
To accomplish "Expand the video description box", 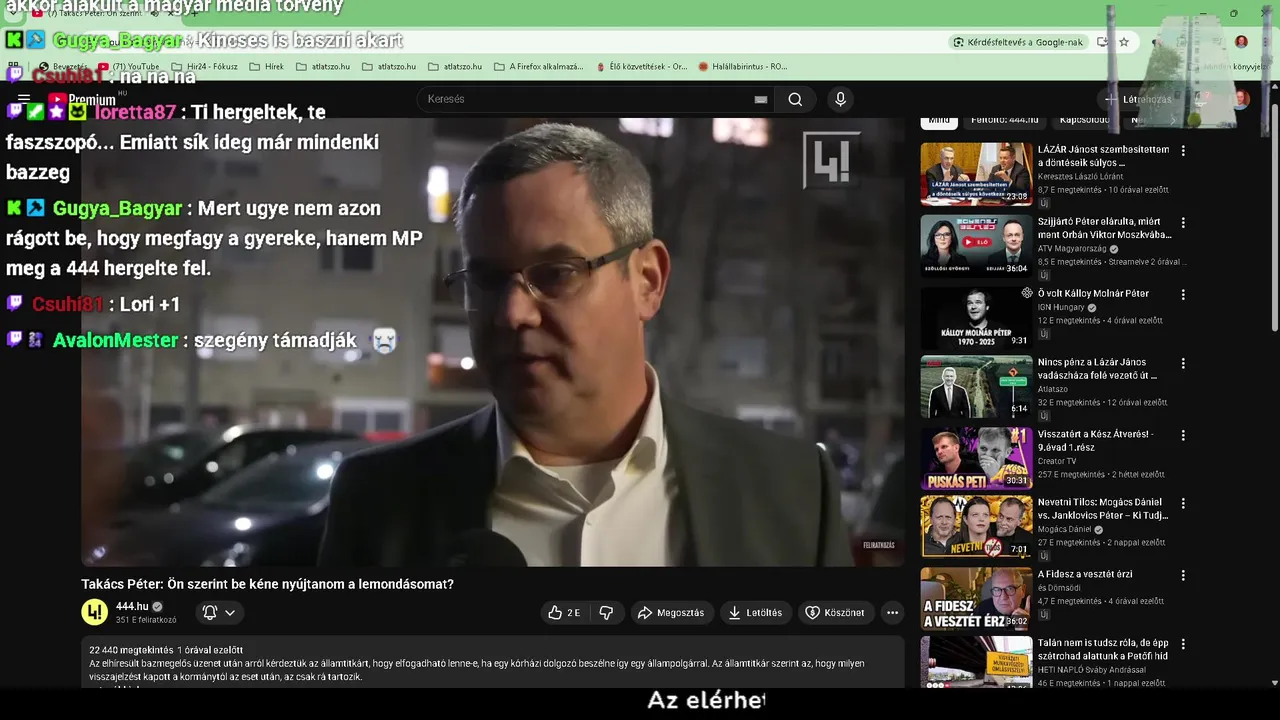I will 492,662.
